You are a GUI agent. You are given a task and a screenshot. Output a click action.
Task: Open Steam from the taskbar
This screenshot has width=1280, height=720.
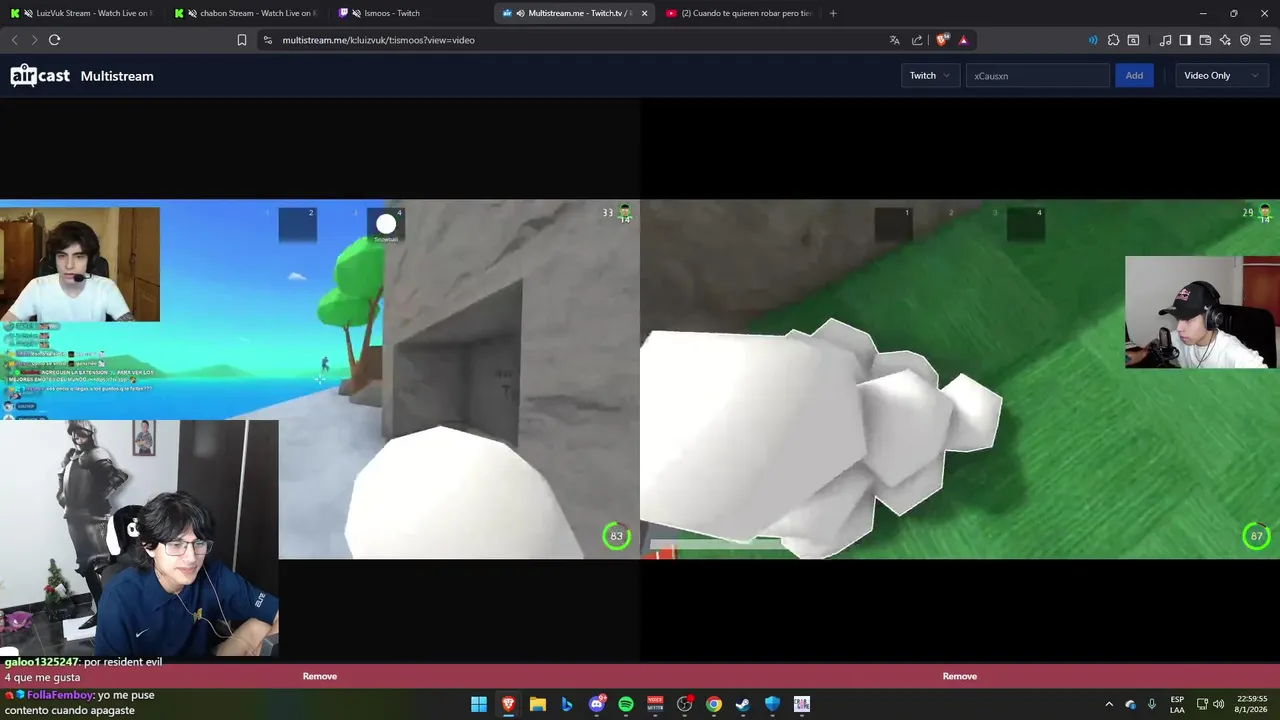743,704
